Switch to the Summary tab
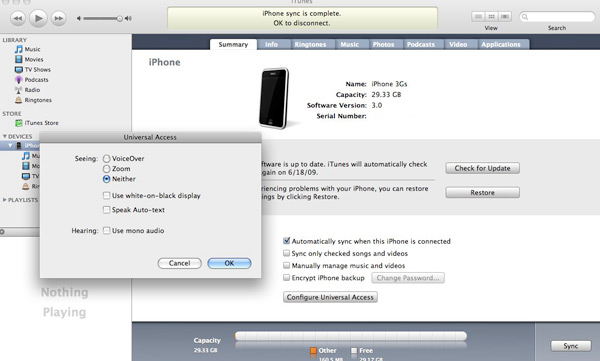Image resolution: width=600 pixels, height=361 pixels. pyautogui.click(x=233, y=44)
